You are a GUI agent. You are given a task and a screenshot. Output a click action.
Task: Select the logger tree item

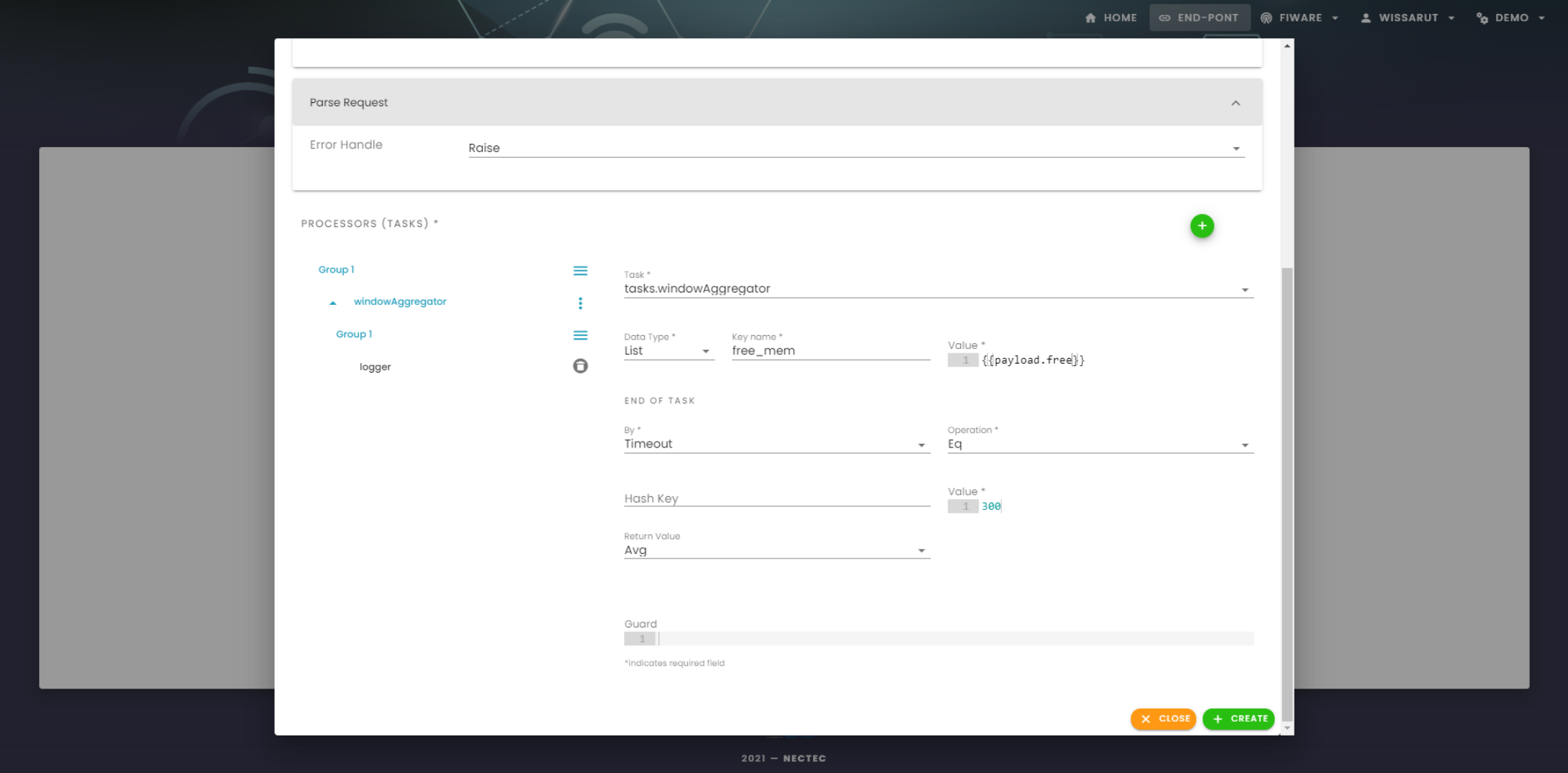[375, 367]
